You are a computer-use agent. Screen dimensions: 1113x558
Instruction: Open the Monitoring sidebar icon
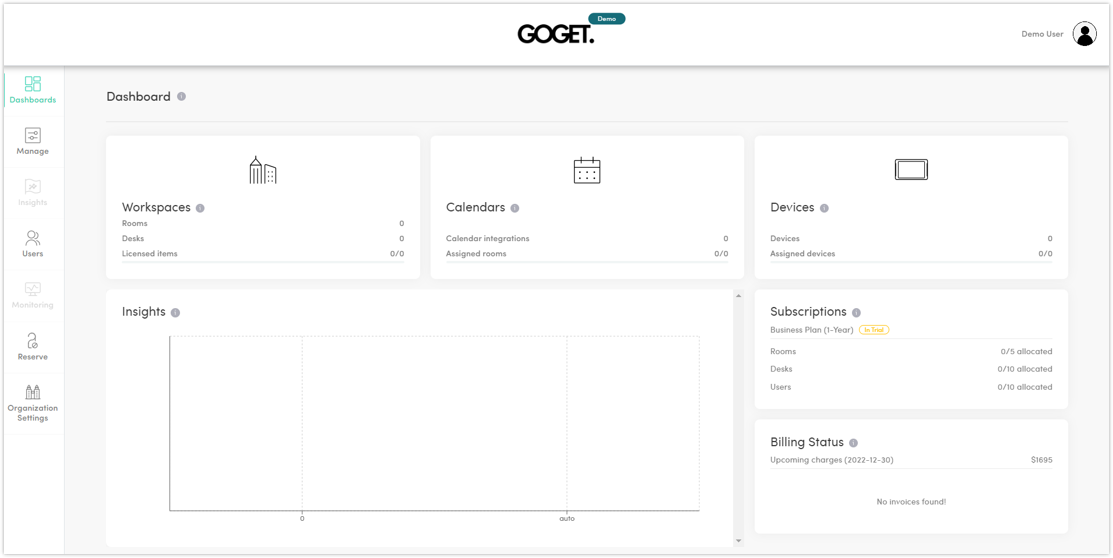coord(33,289)
